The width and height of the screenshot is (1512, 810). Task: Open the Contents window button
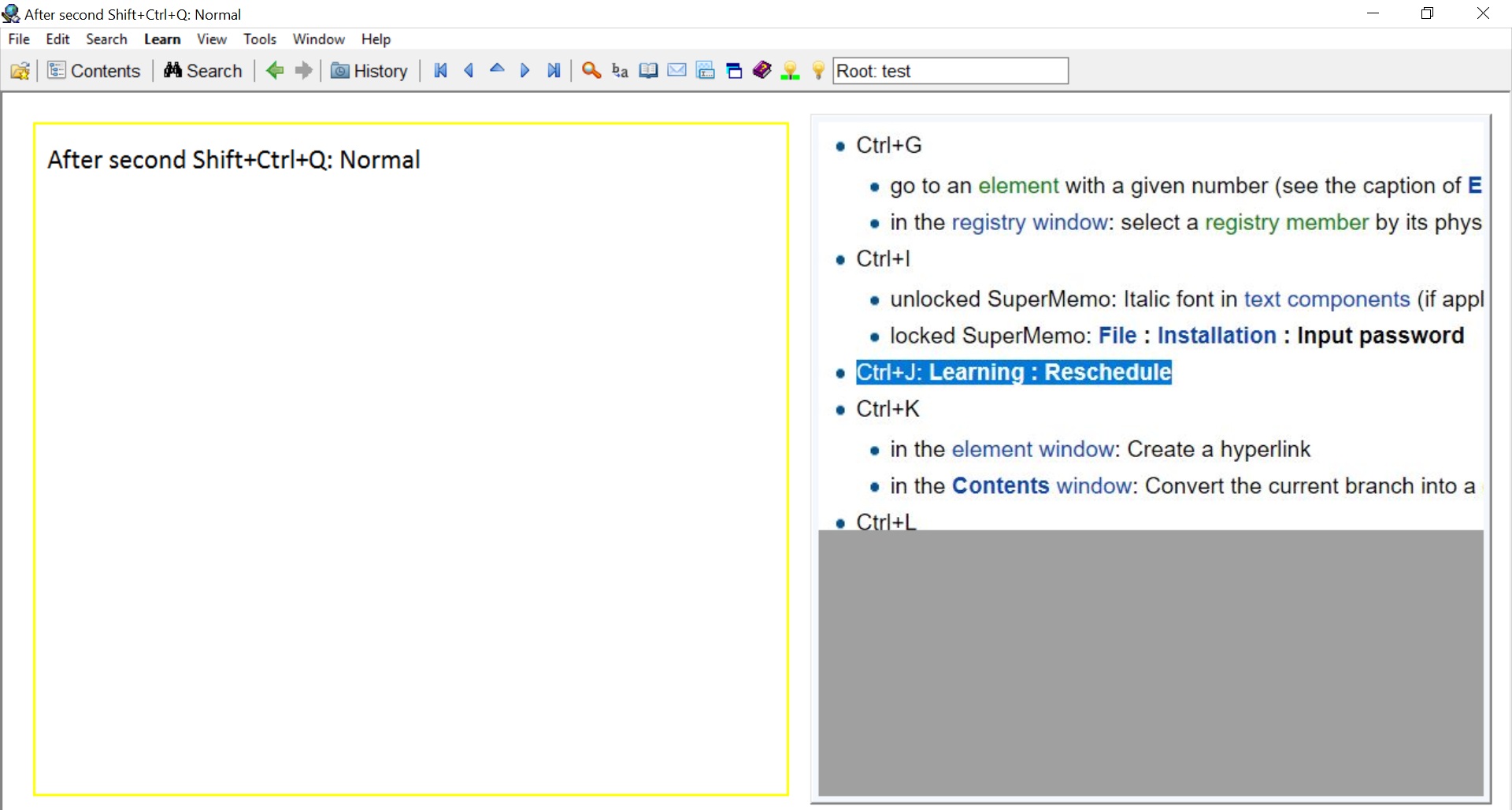(x=94, y=71)
